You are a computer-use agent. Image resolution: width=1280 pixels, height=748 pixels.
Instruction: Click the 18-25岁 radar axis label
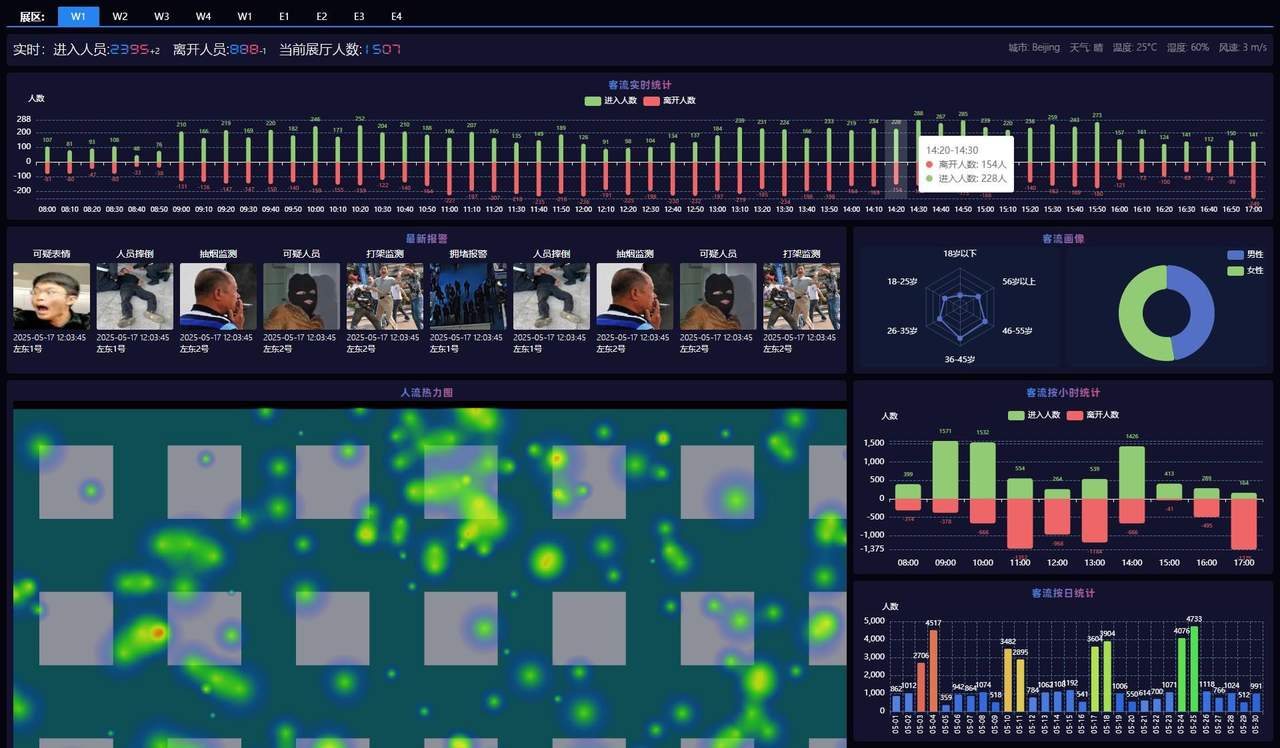click(902, 282)
